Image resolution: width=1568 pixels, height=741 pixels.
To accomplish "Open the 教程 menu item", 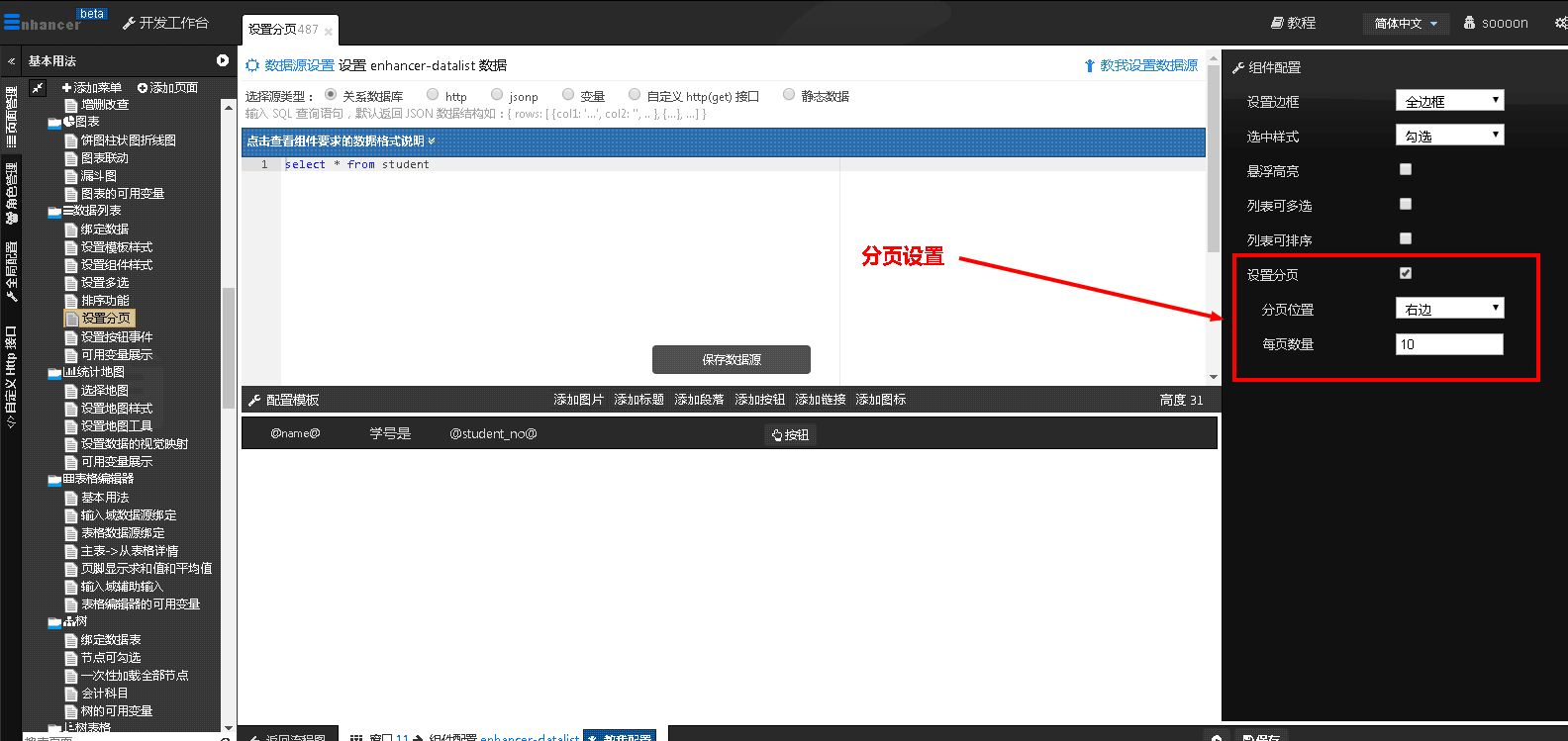I will [x=1293, y=23].
